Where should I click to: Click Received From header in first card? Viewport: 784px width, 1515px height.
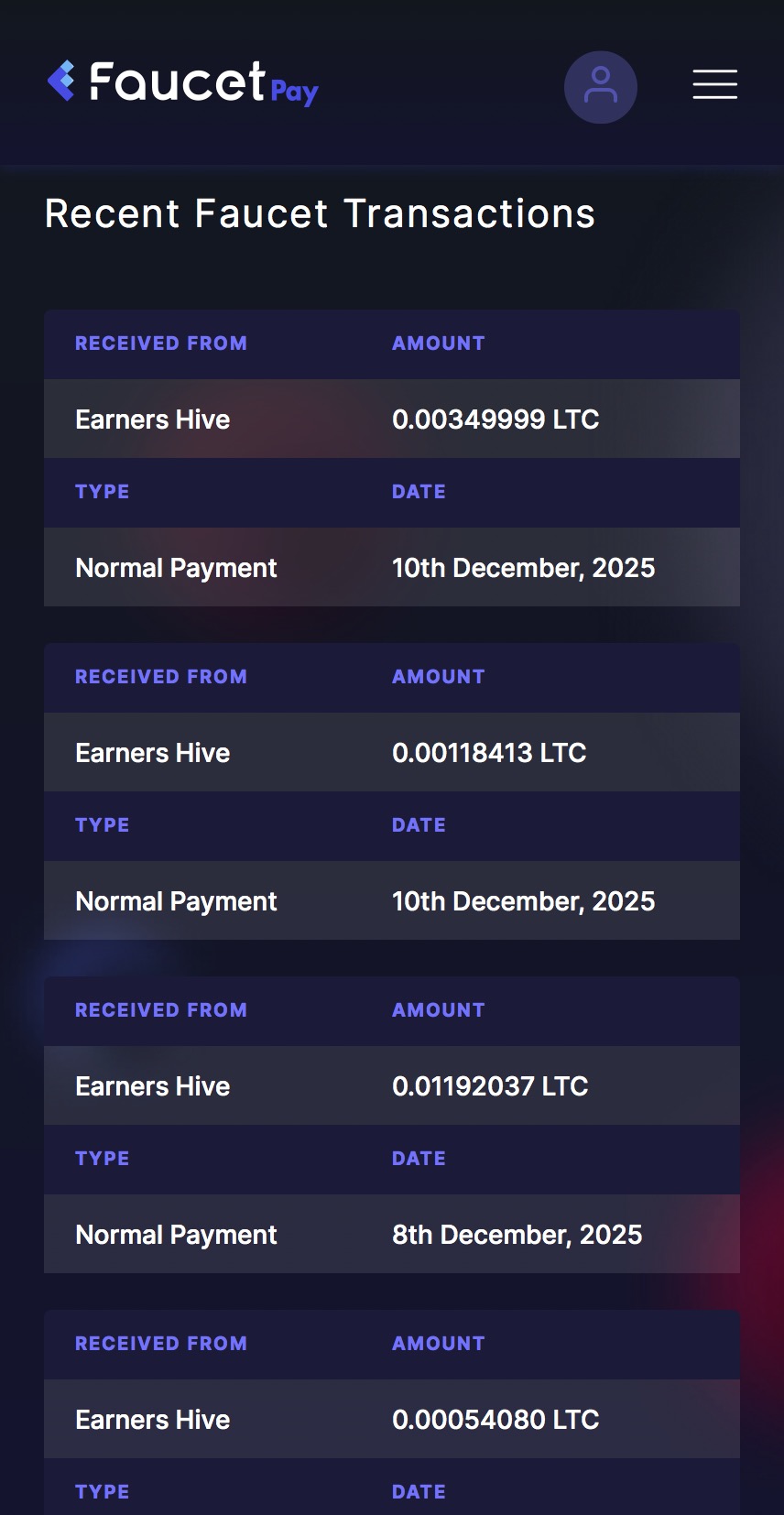pyautogui.click(x=160, y=343)
